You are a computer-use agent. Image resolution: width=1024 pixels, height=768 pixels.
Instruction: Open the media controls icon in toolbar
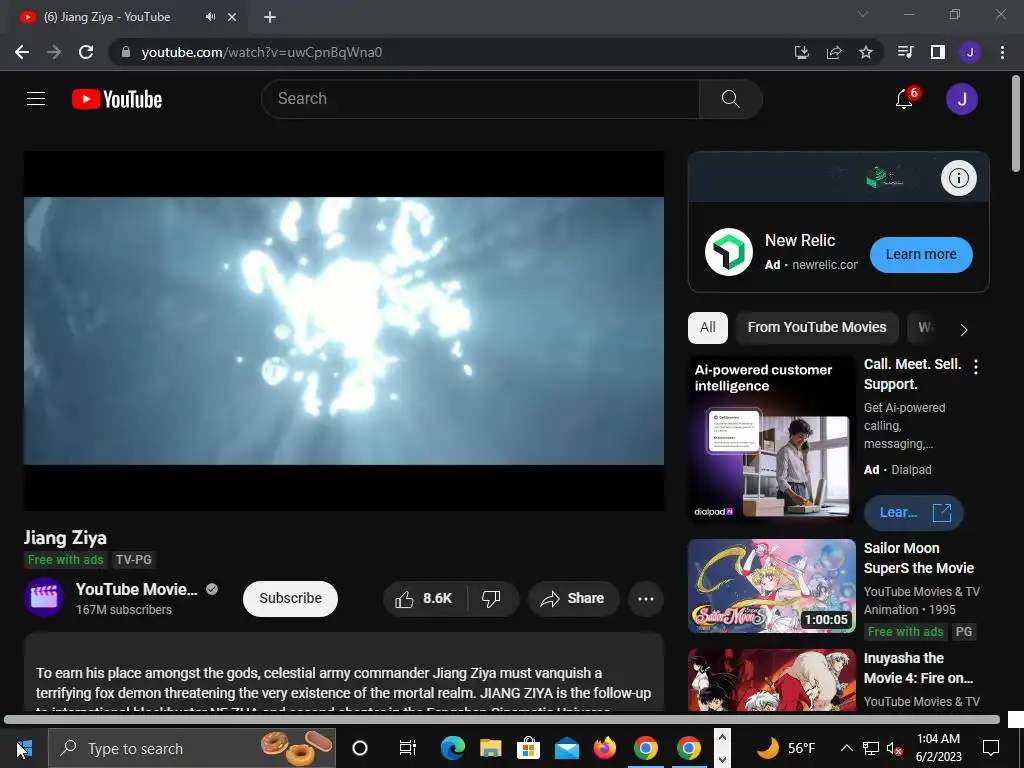tap(905, 52)
